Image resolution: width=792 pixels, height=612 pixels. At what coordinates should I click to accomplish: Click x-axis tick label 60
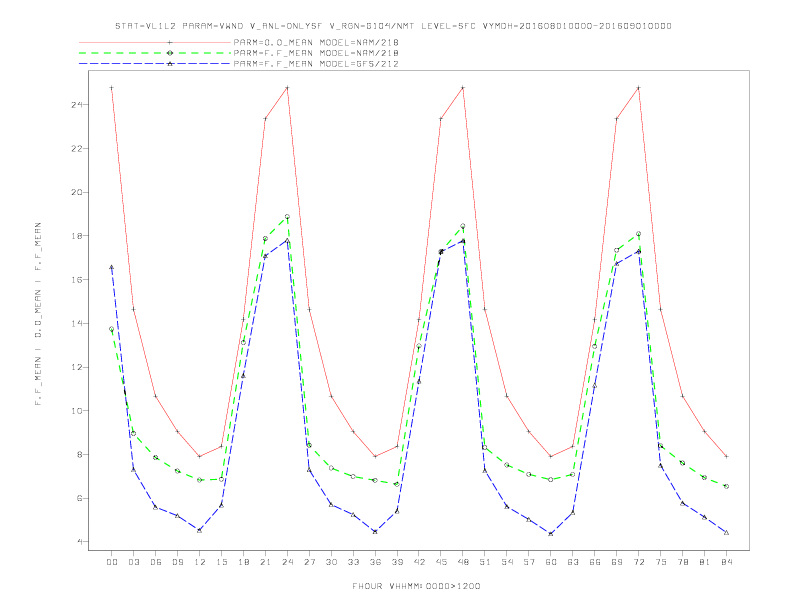tap(551, 562)
